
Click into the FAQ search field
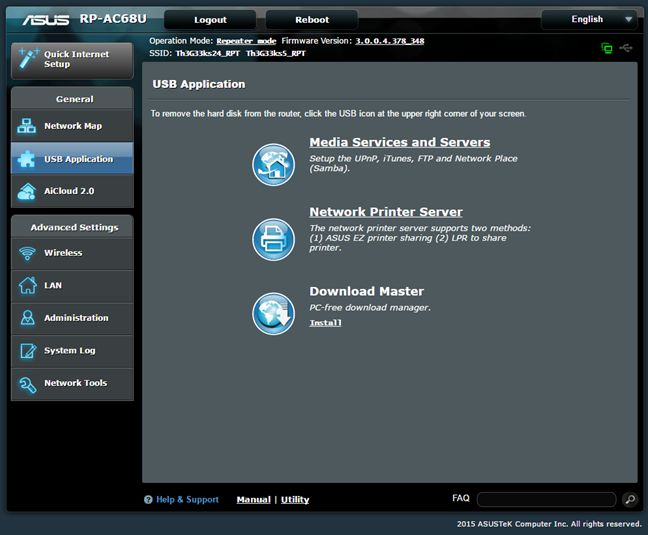[546, 499]
